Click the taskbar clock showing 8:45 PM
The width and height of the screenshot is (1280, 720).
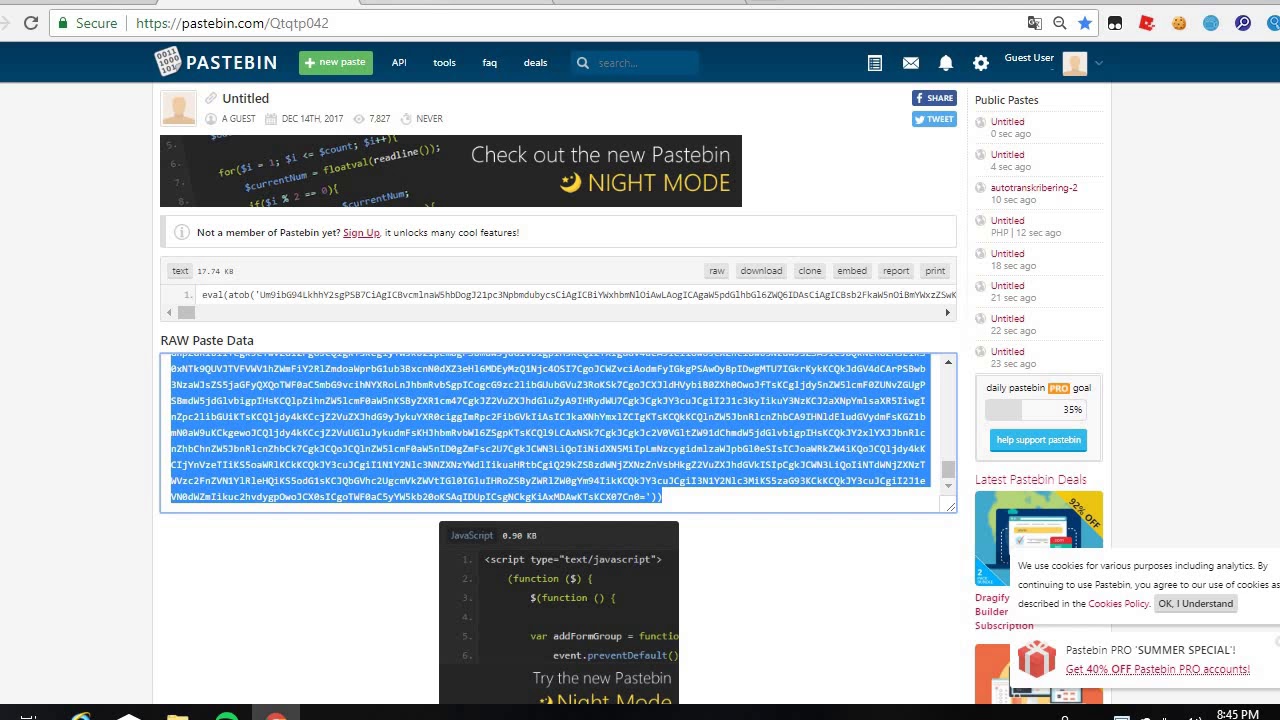click(x=1237, y=714)
